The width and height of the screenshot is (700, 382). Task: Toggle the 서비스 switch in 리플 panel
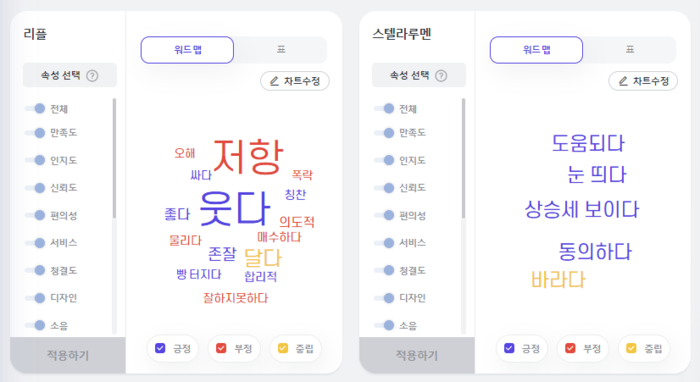[35, 243]
